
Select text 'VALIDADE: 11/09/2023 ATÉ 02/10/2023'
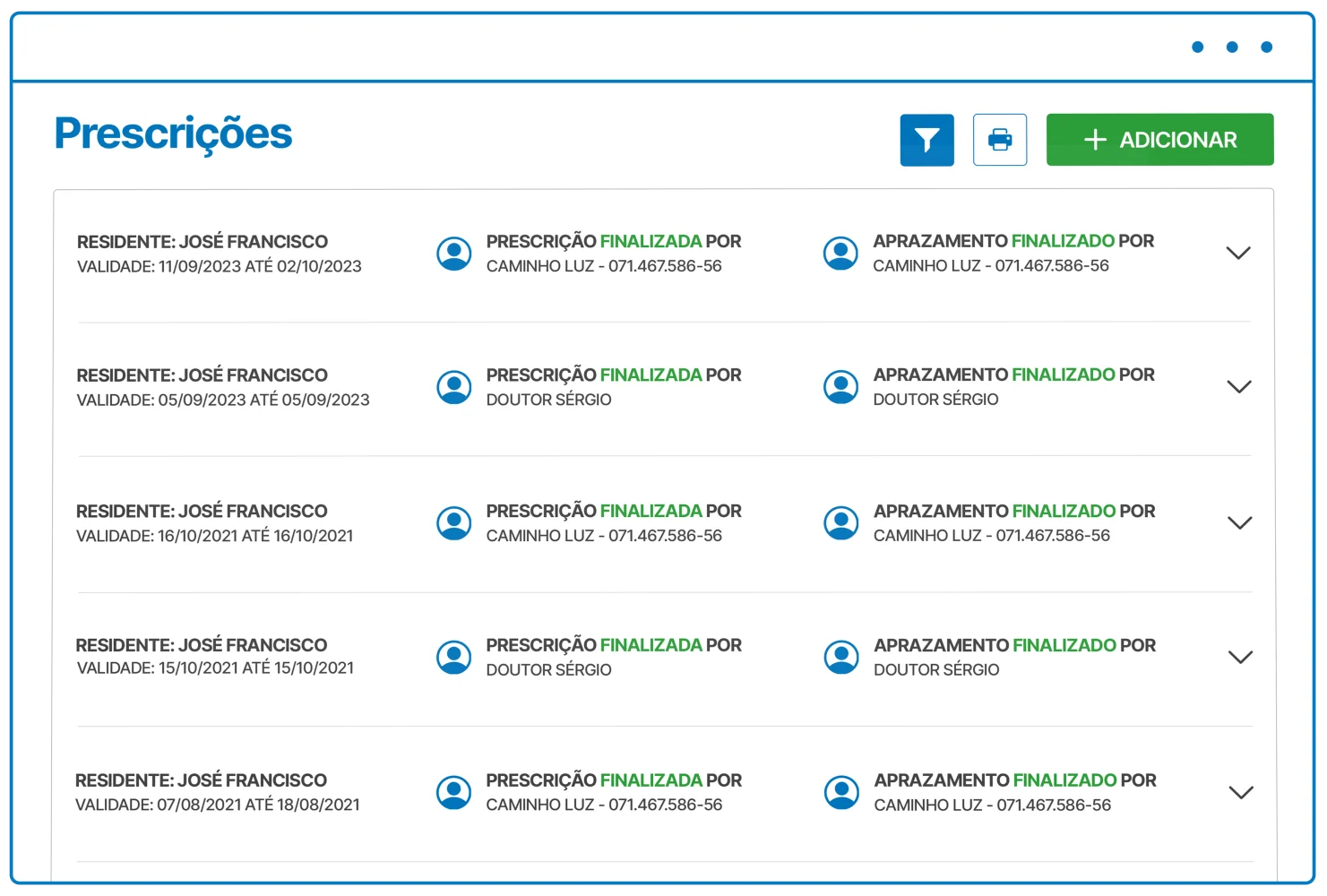[x=220, y=266]
